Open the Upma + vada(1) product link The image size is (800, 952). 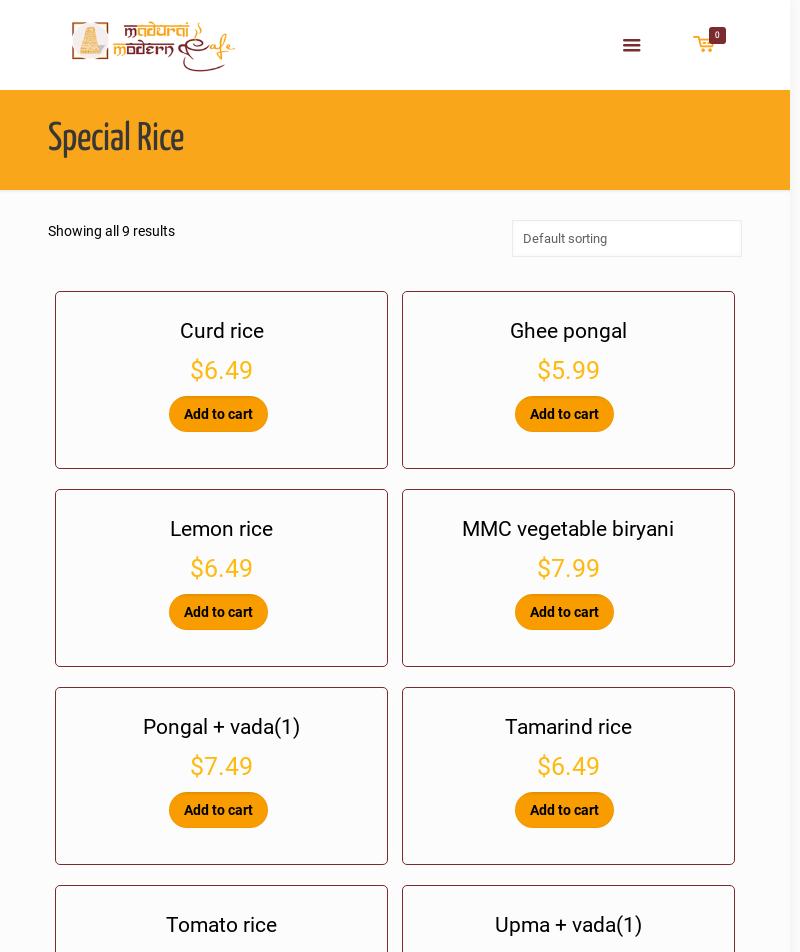(x=568, y=925)
